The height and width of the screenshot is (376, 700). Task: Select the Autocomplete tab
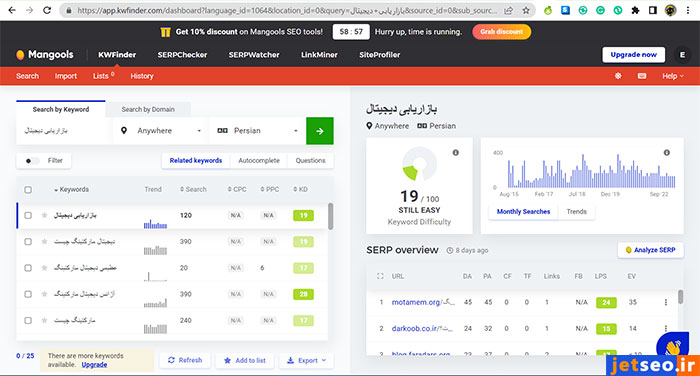[259, 161]
